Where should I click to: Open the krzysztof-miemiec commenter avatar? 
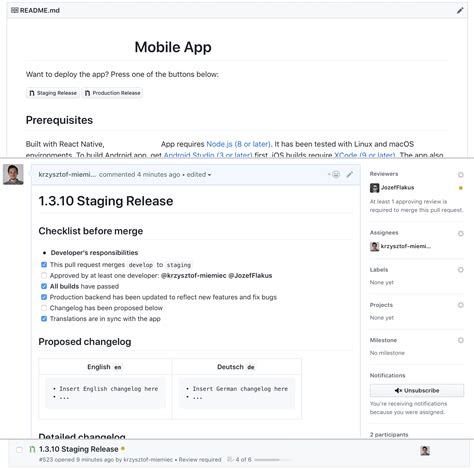[13, 174]
